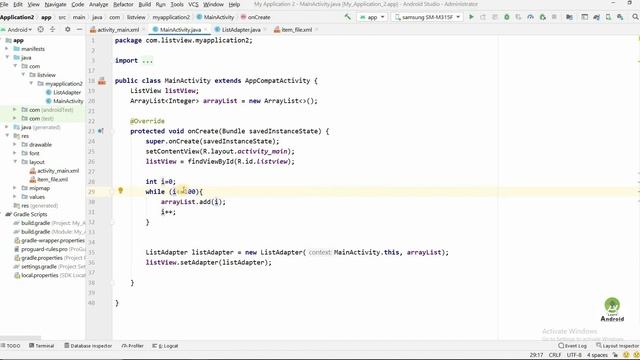Open the Refactor menu
This screenshot has height=360, width=640.
123,4
